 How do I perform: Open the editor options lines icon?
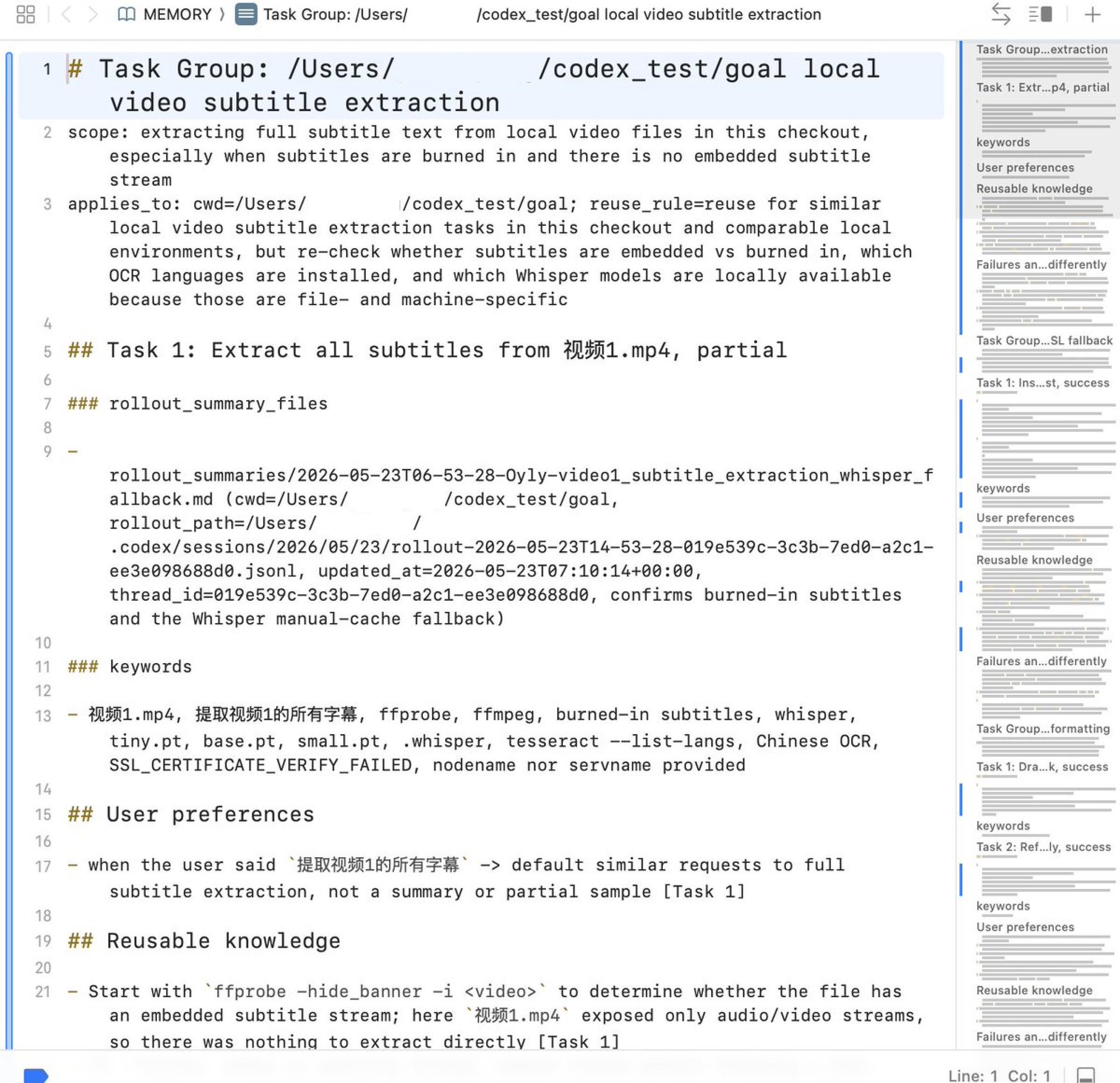(1041, 14)
